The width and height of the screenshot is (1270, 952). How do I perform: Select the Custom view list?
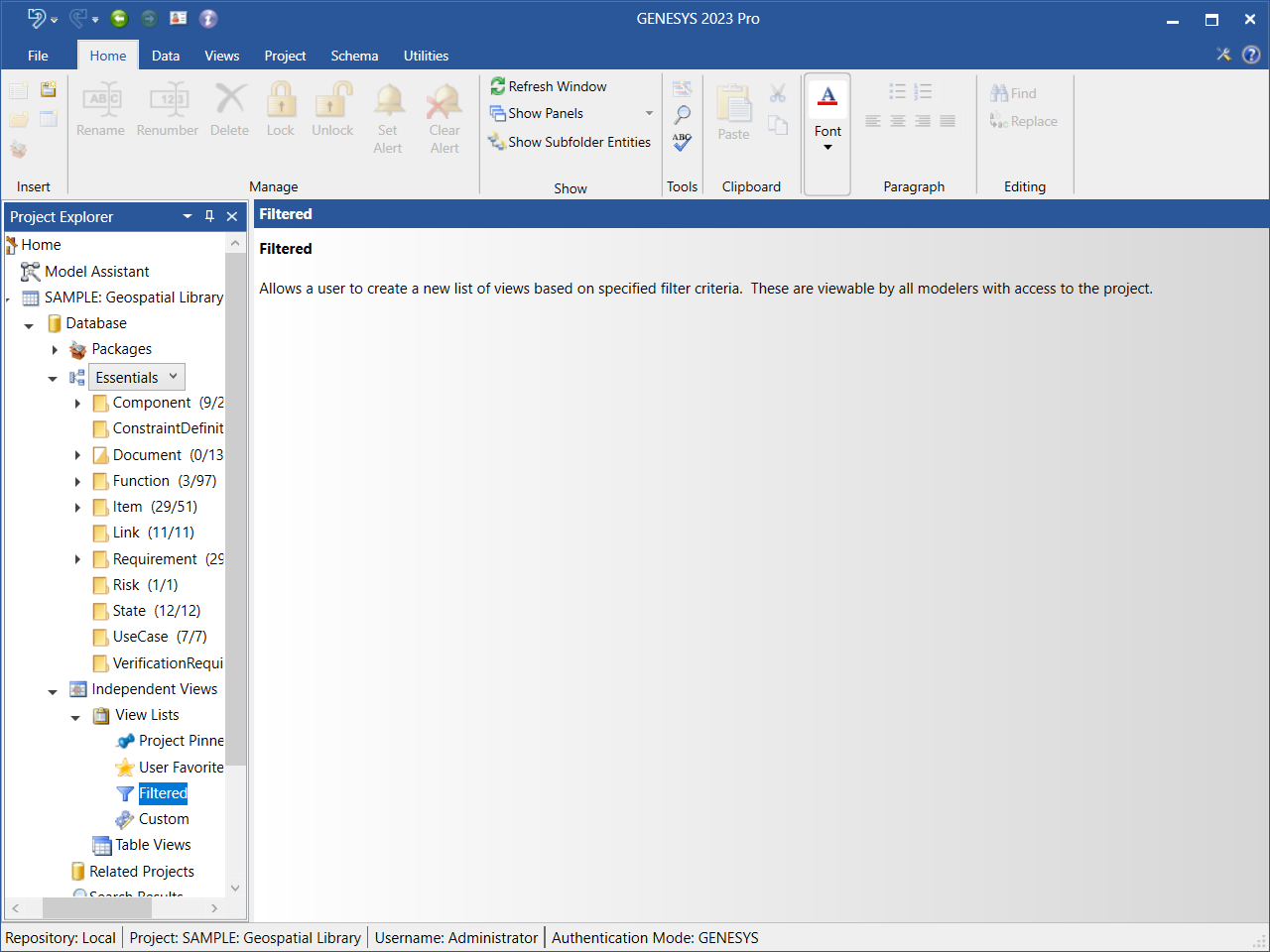pyautogui.click(x=163, y=818)
